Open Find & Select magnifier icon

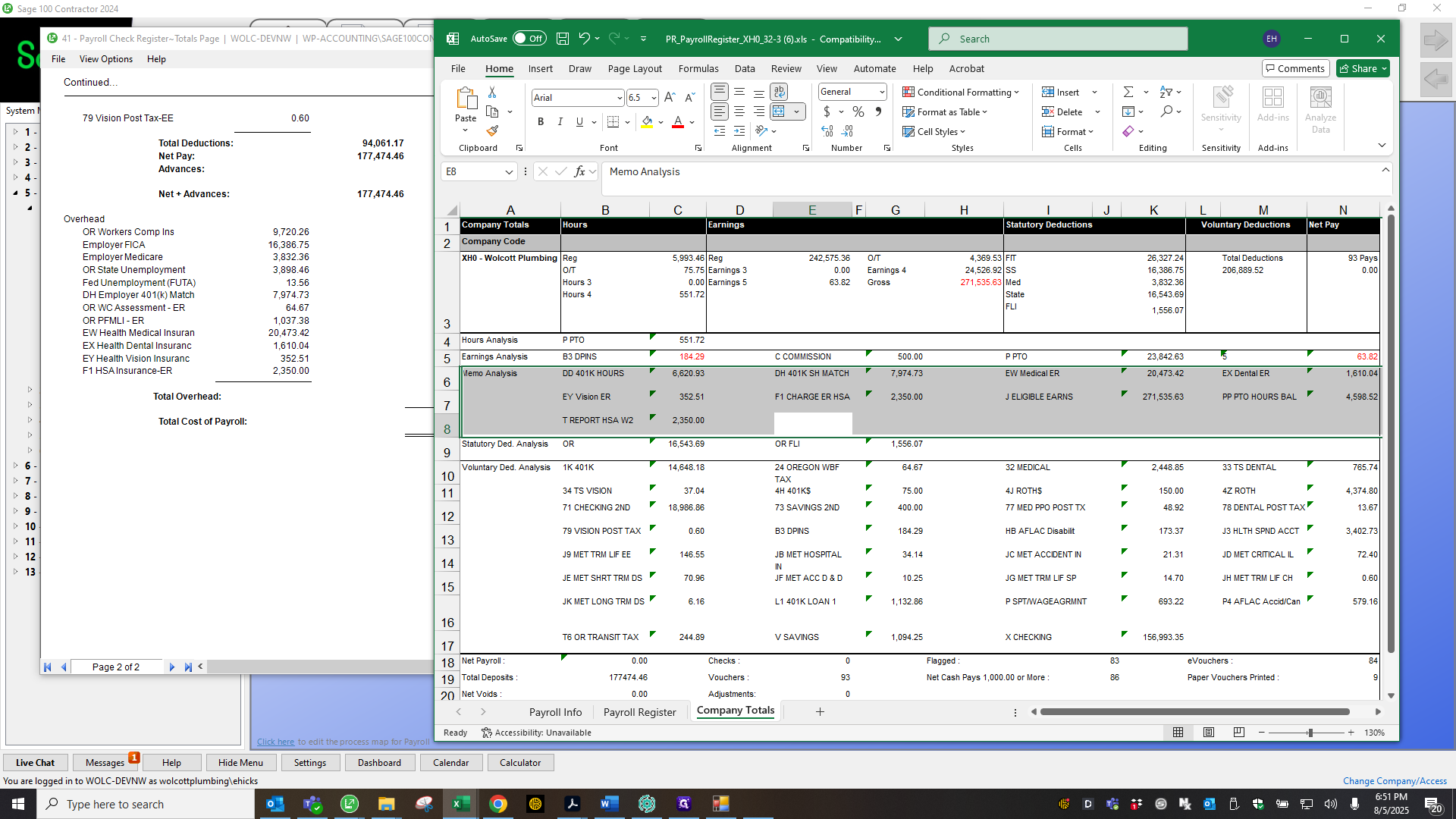coord(1166,111)
